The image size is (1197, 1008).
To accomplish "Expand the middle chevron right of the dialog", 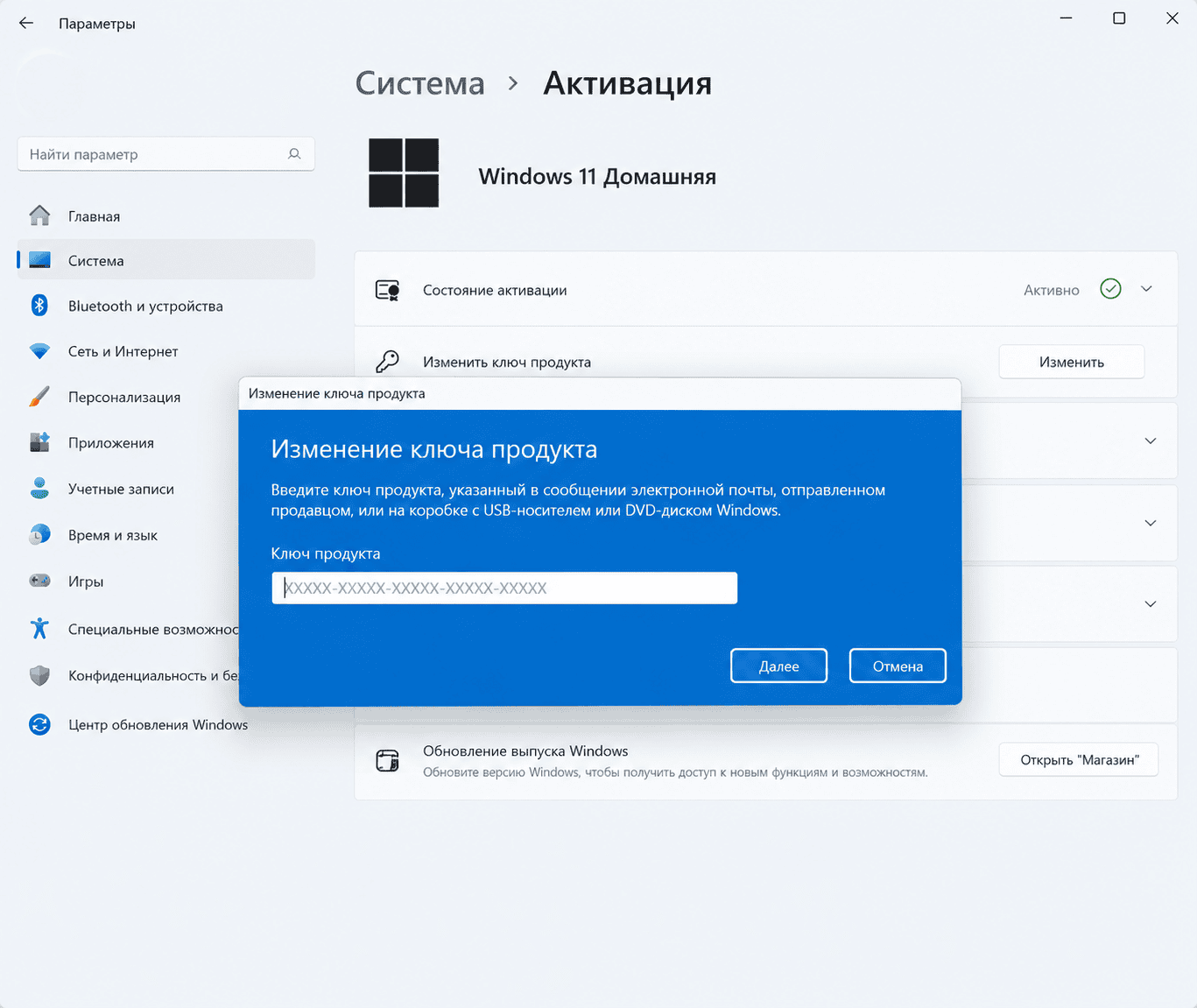I will [x=1151, y=523].
